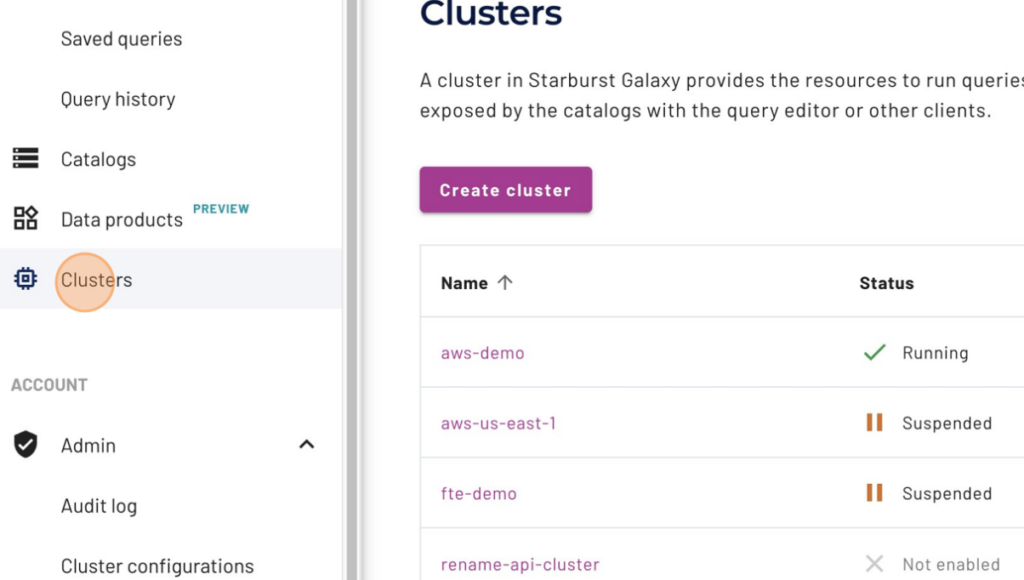Screen dimensions: 1024x580
Task: Click the Data products grid icon
Action: [27, 218]
